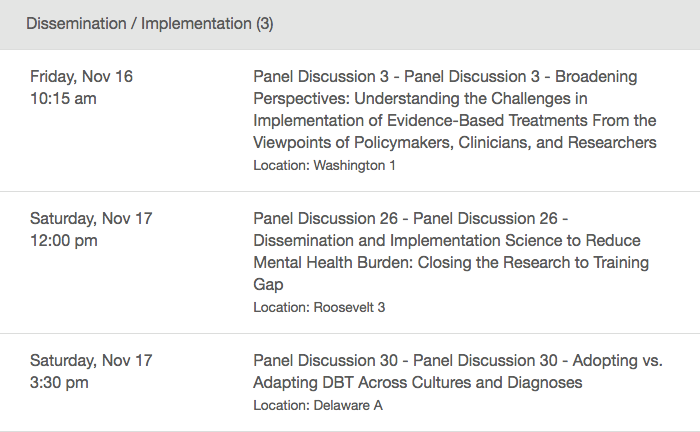The height and width of the screenshot is (432, 700).
Task: Collapse the Dissemination / Implementation category header
Action: click(350, 24)
